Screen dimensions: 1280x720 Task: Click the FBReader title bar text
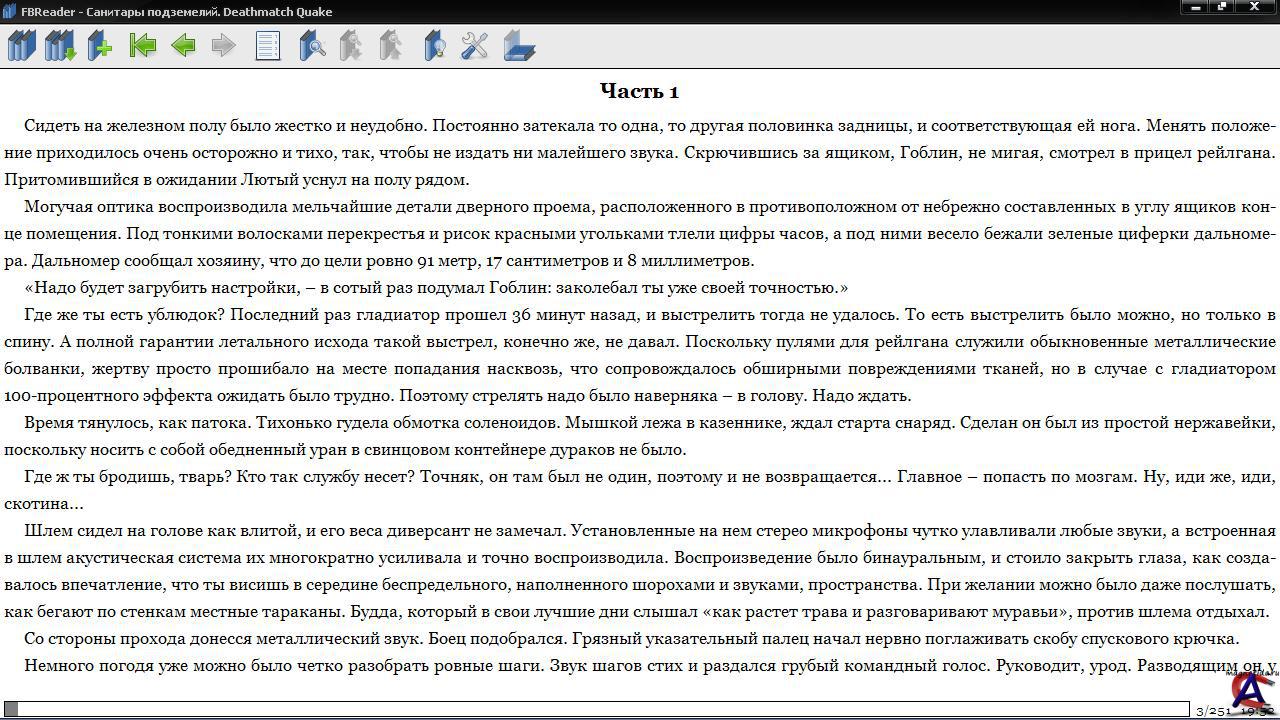(x=176, y=11)
